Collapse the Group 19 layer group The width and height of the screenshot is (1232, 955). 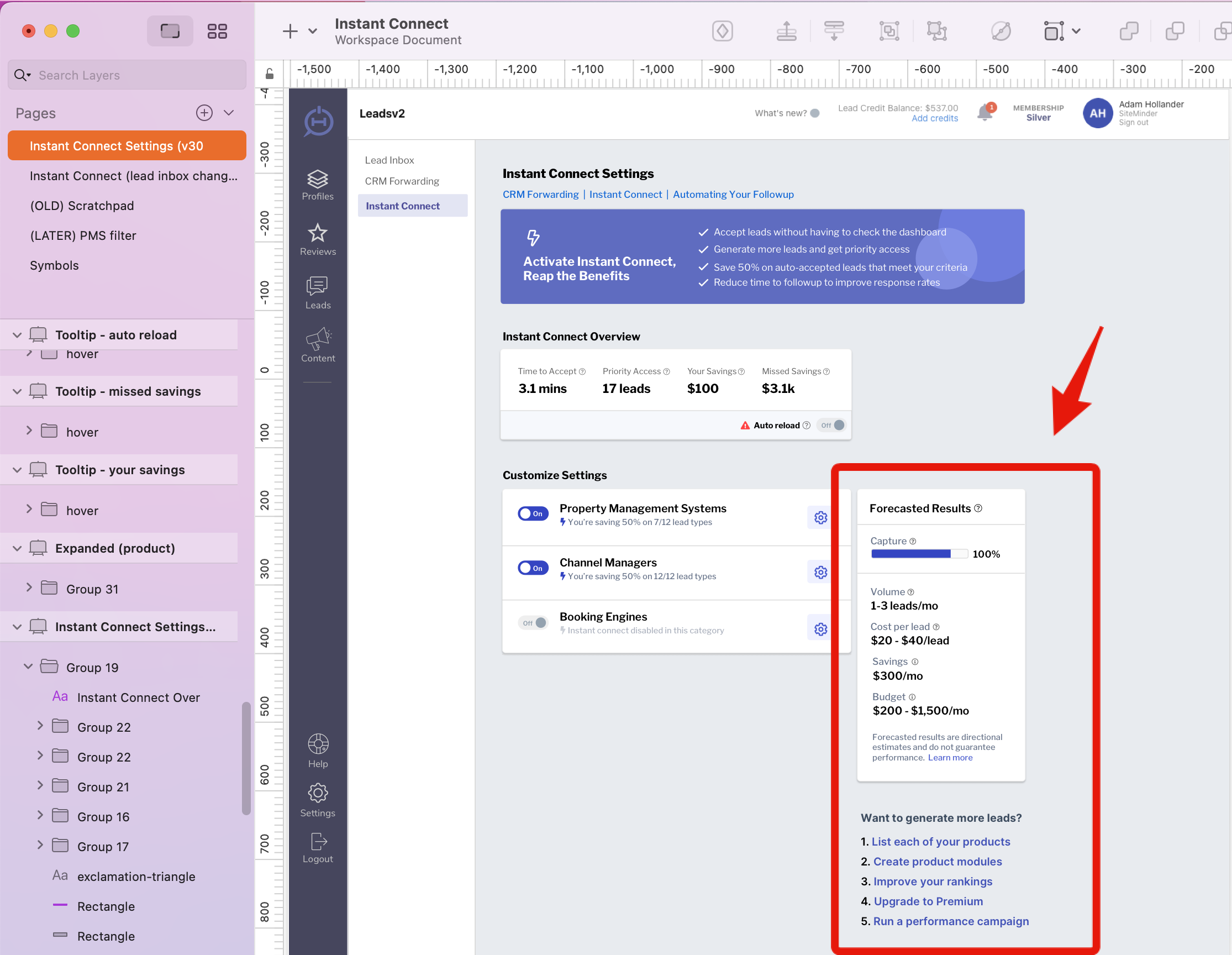(28, 667)
